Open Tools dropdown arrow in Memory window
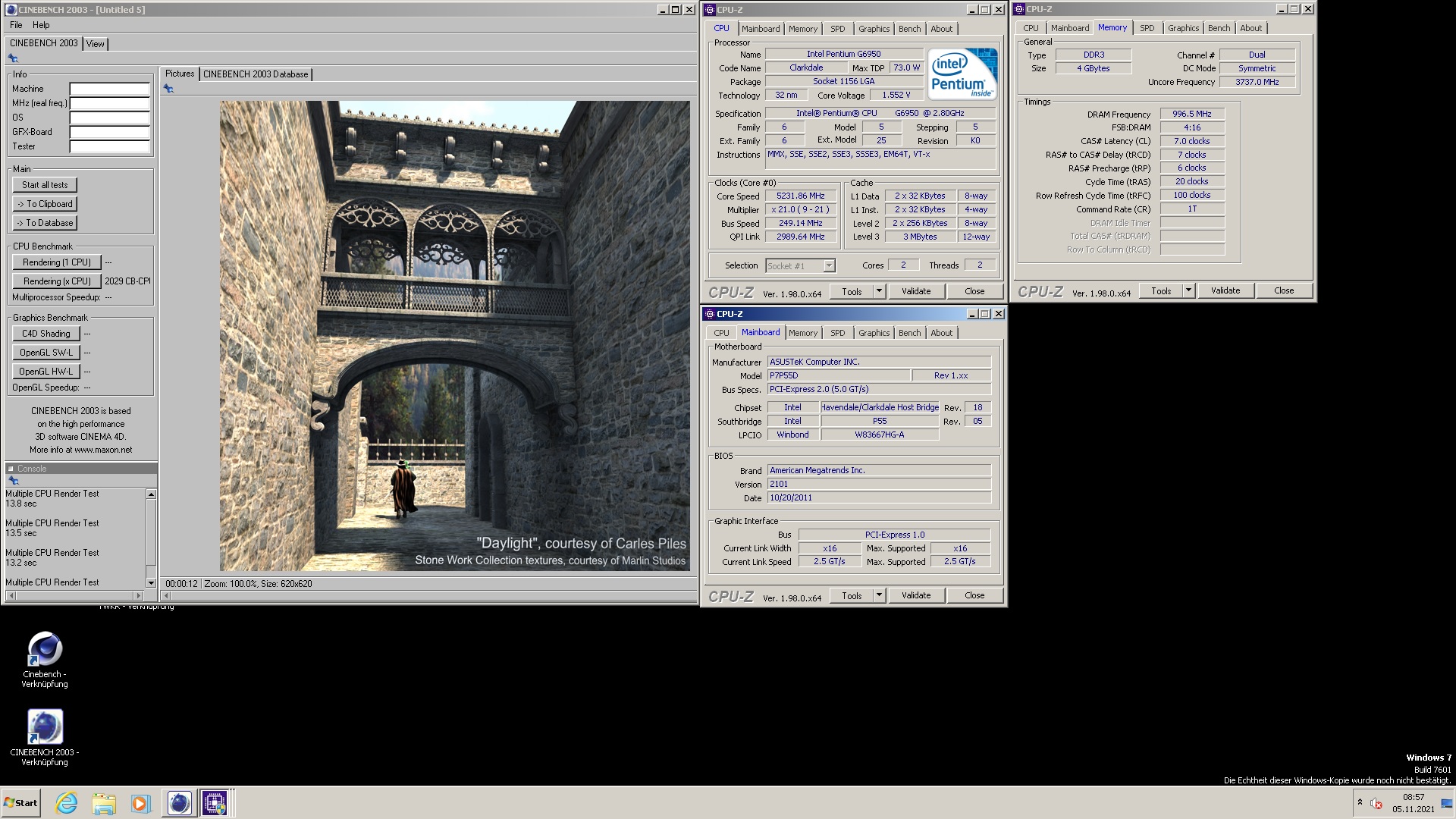The image size is (1456, 819). click(1188, 290)
